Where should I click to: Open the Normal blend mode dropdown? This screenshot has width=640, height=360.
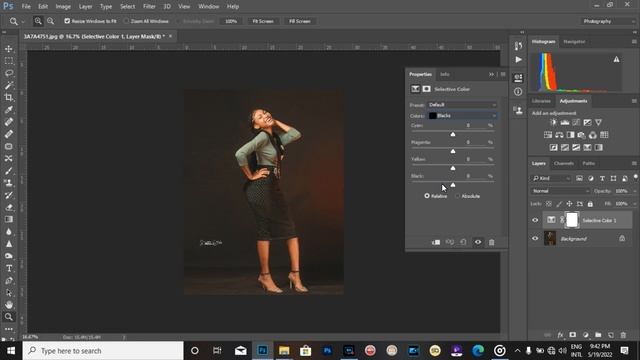point(560,191)
